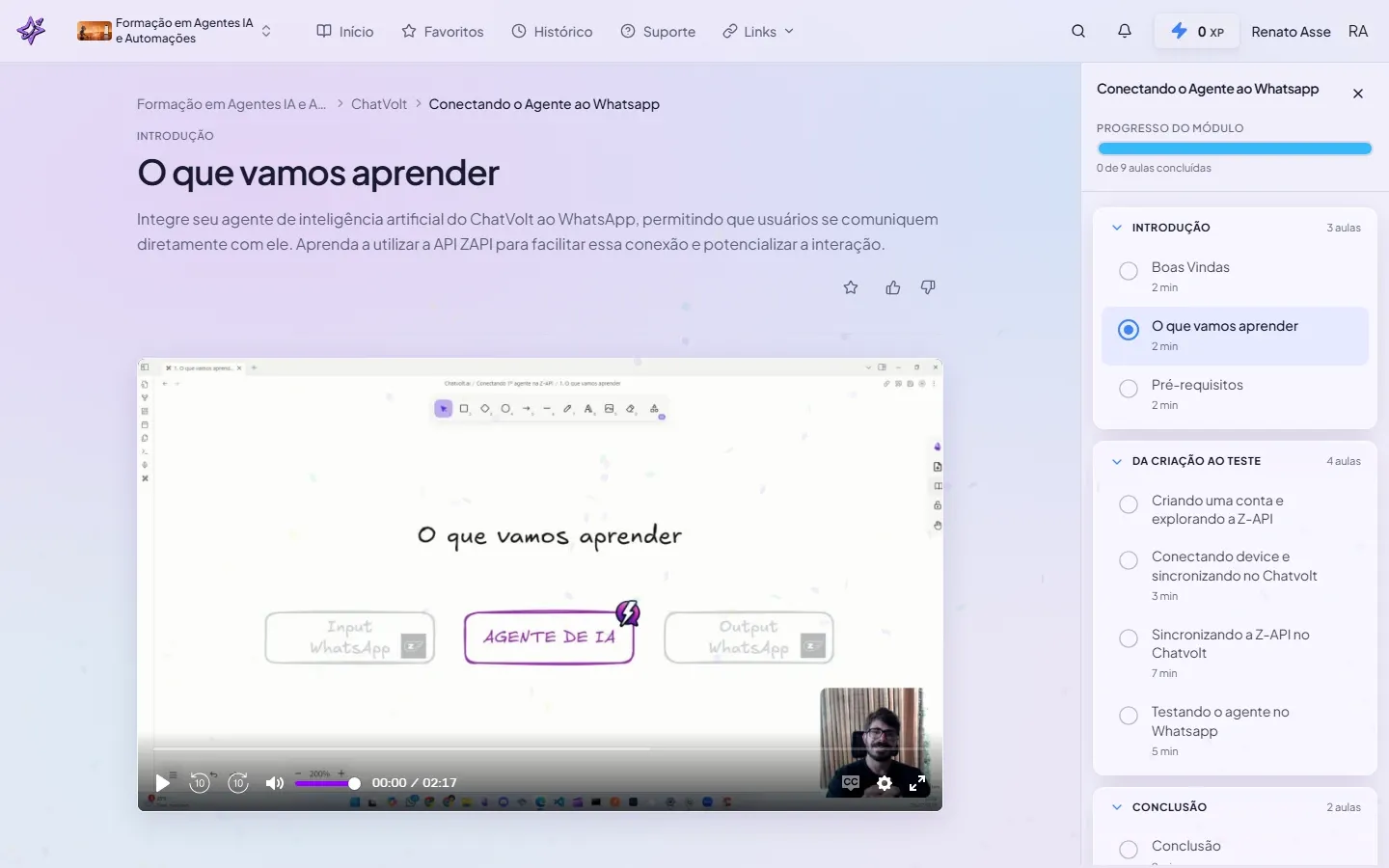Mark Boas Vindas lesson complete
The image size is (1389, 868).
[x=1129, y=271]
